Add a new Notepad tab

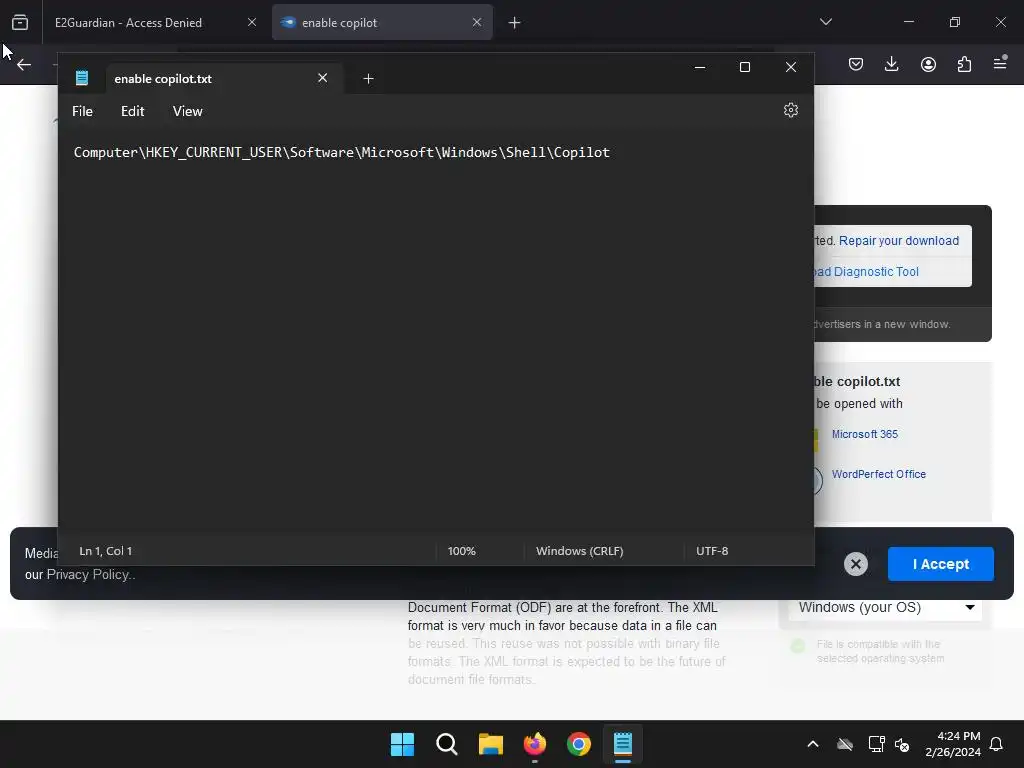[x=368, y=78]
